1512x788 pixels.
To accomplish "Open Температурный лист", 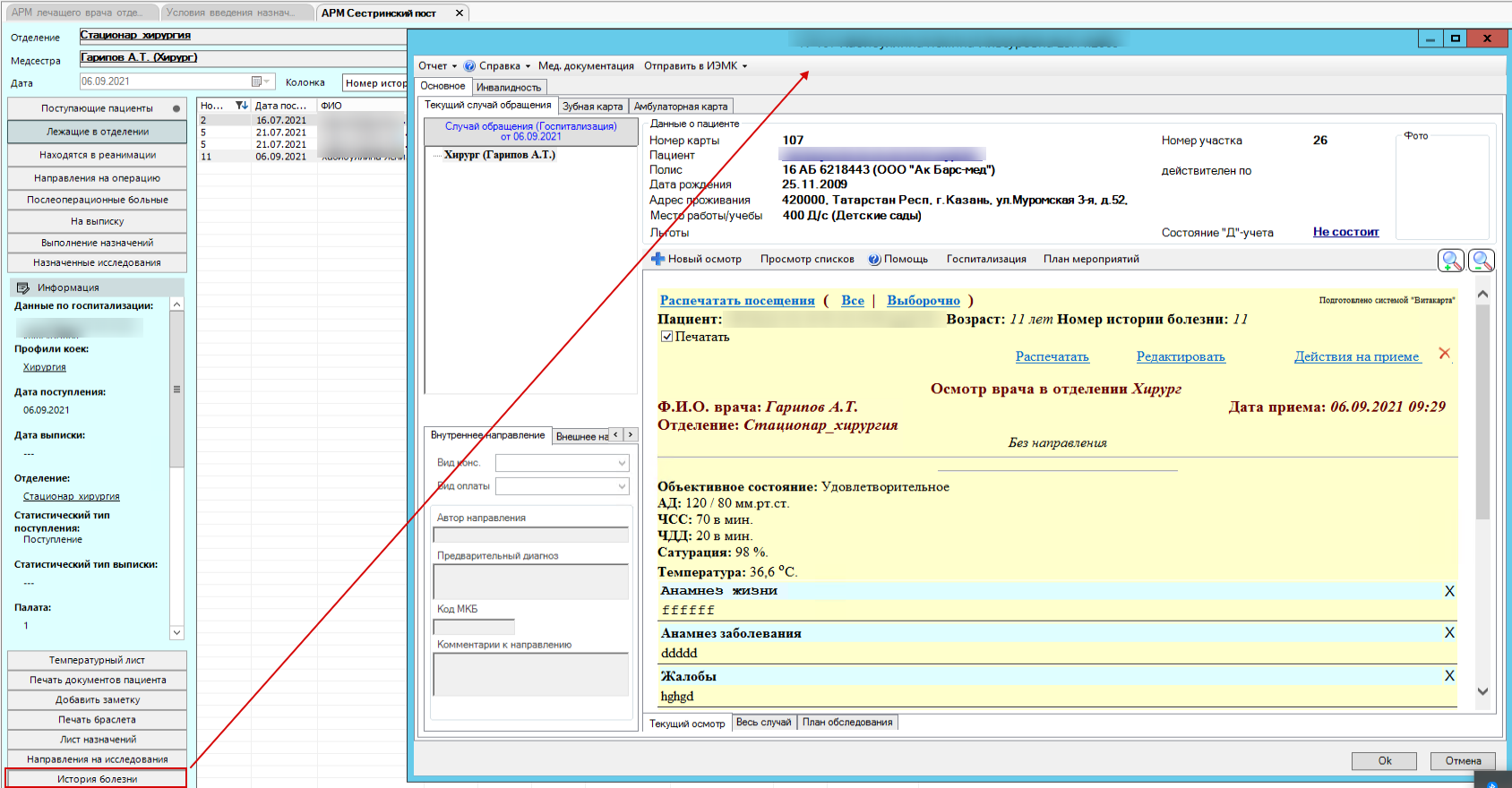I will tap(97, 660).
